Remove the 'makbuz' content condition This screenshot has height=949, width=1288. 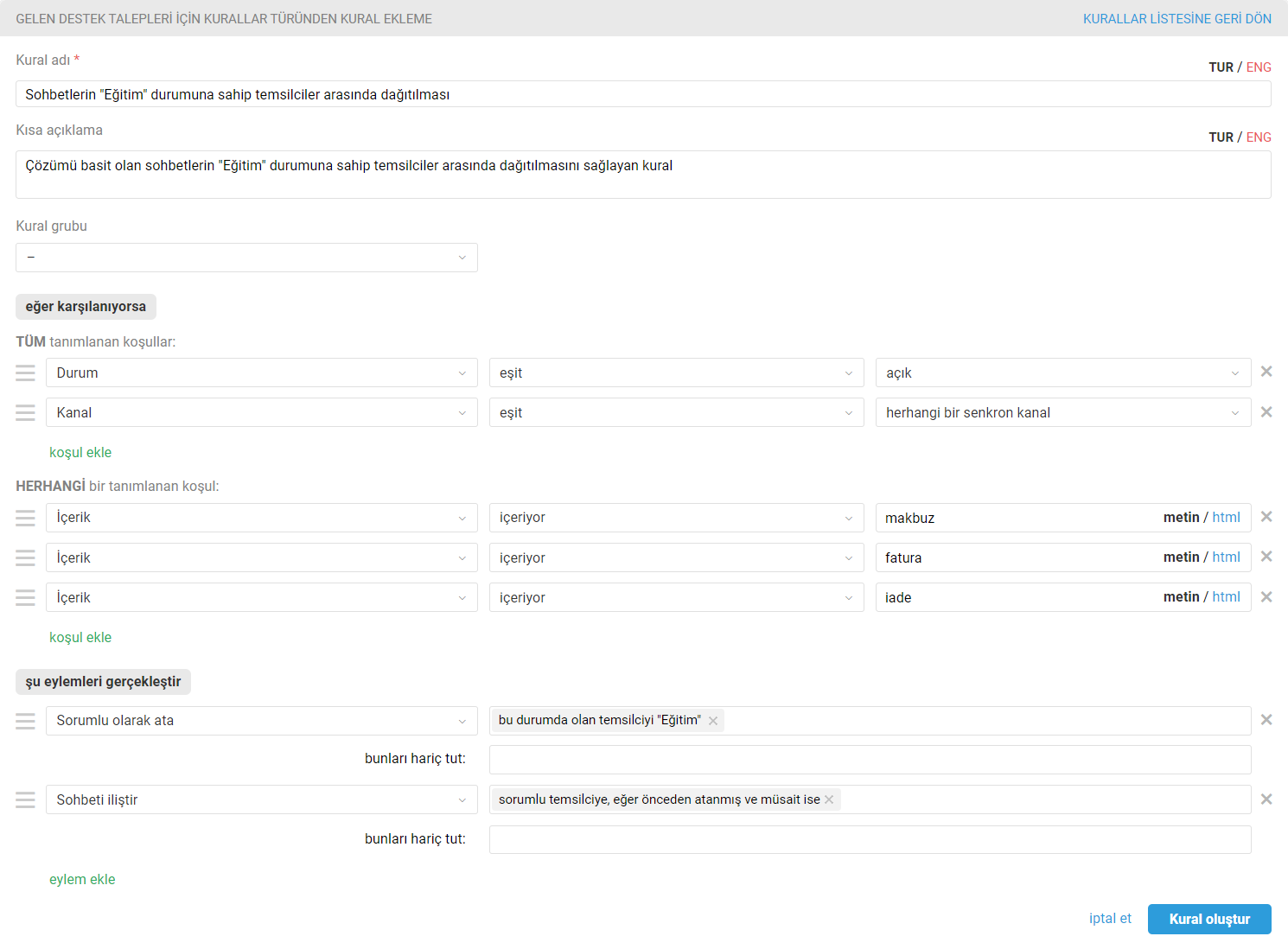coord(1266,517)
